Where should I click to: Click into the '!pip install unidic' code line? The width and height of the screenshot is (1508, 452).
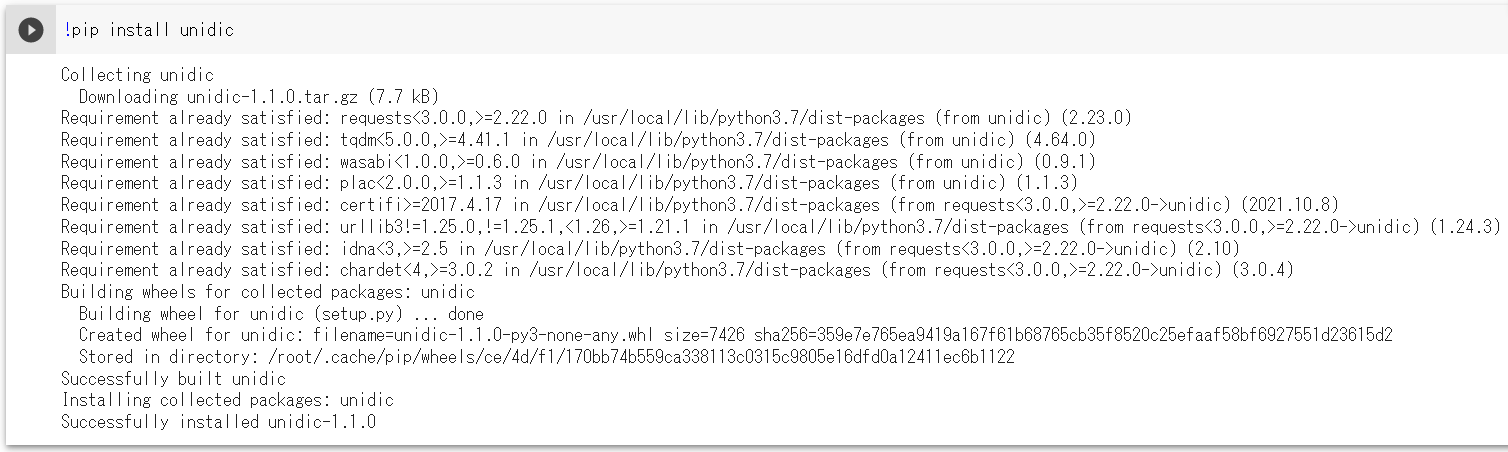pos(147,30)
